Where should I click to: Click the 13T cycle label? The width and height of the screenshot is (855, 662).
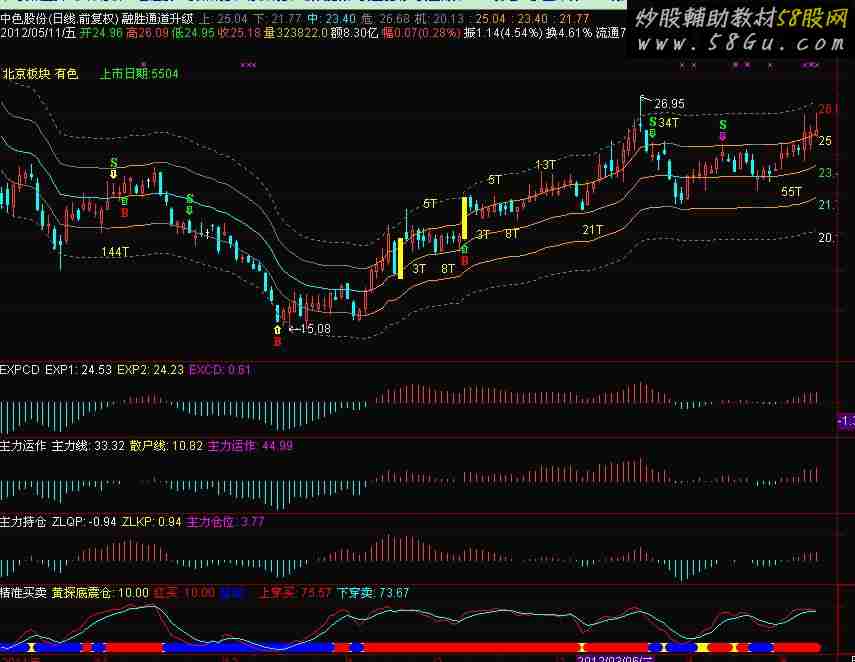[545, 165]
